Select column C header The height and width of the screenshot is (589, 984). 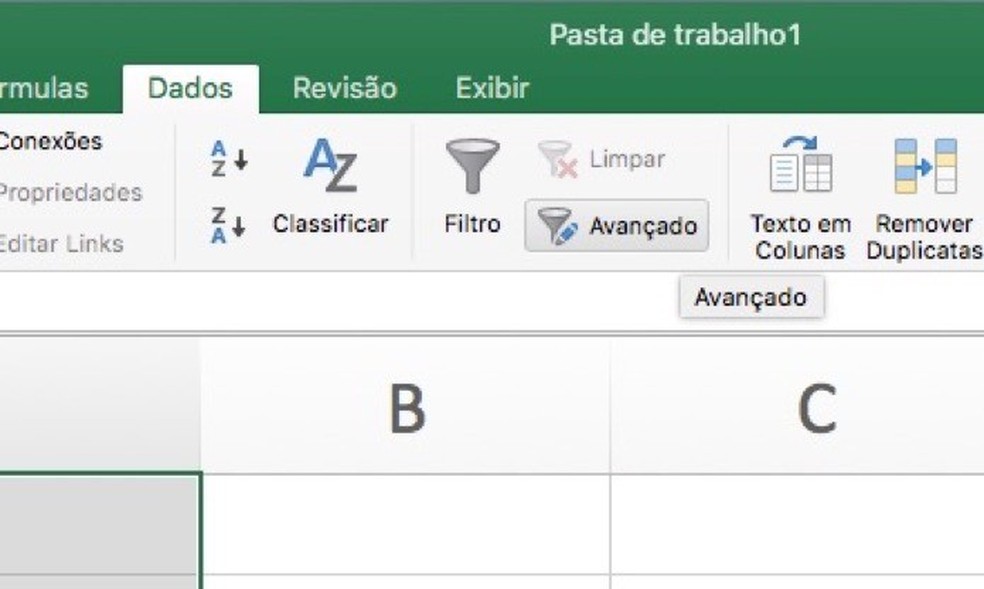[x=815, y=408]
